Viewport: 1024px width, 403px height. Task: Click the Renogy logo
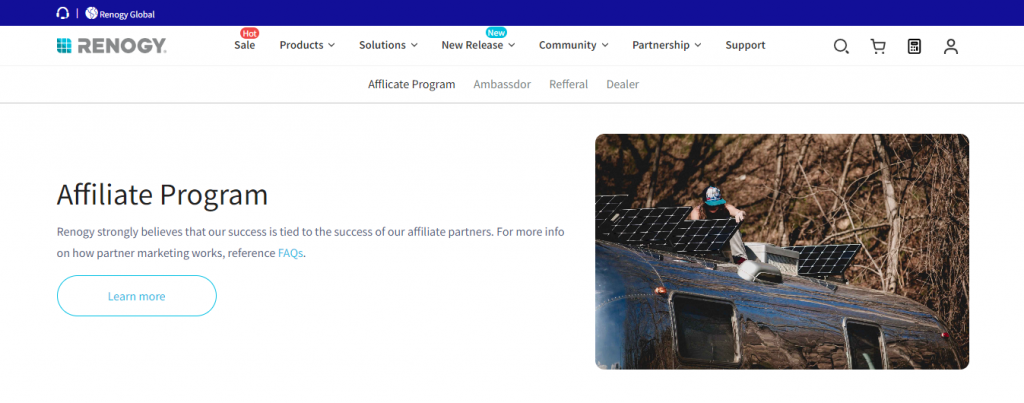pyautogui.click(x=112, y=46)
